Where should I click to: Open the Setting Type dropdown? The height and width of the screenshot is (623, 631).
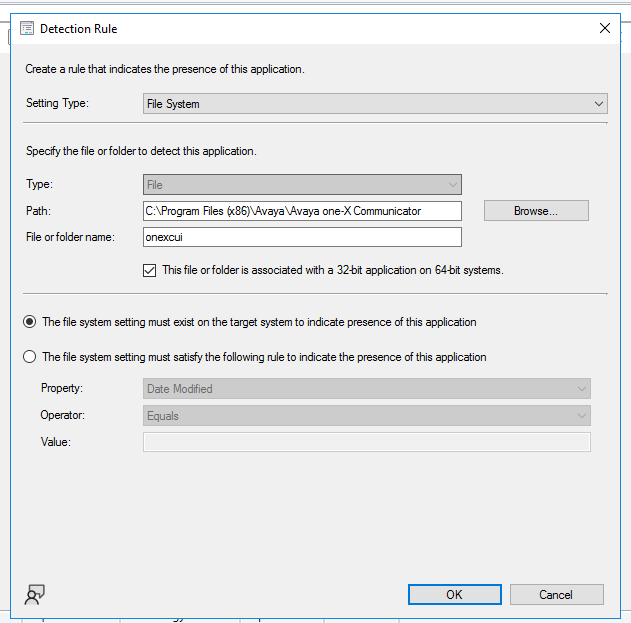(375, 104)
